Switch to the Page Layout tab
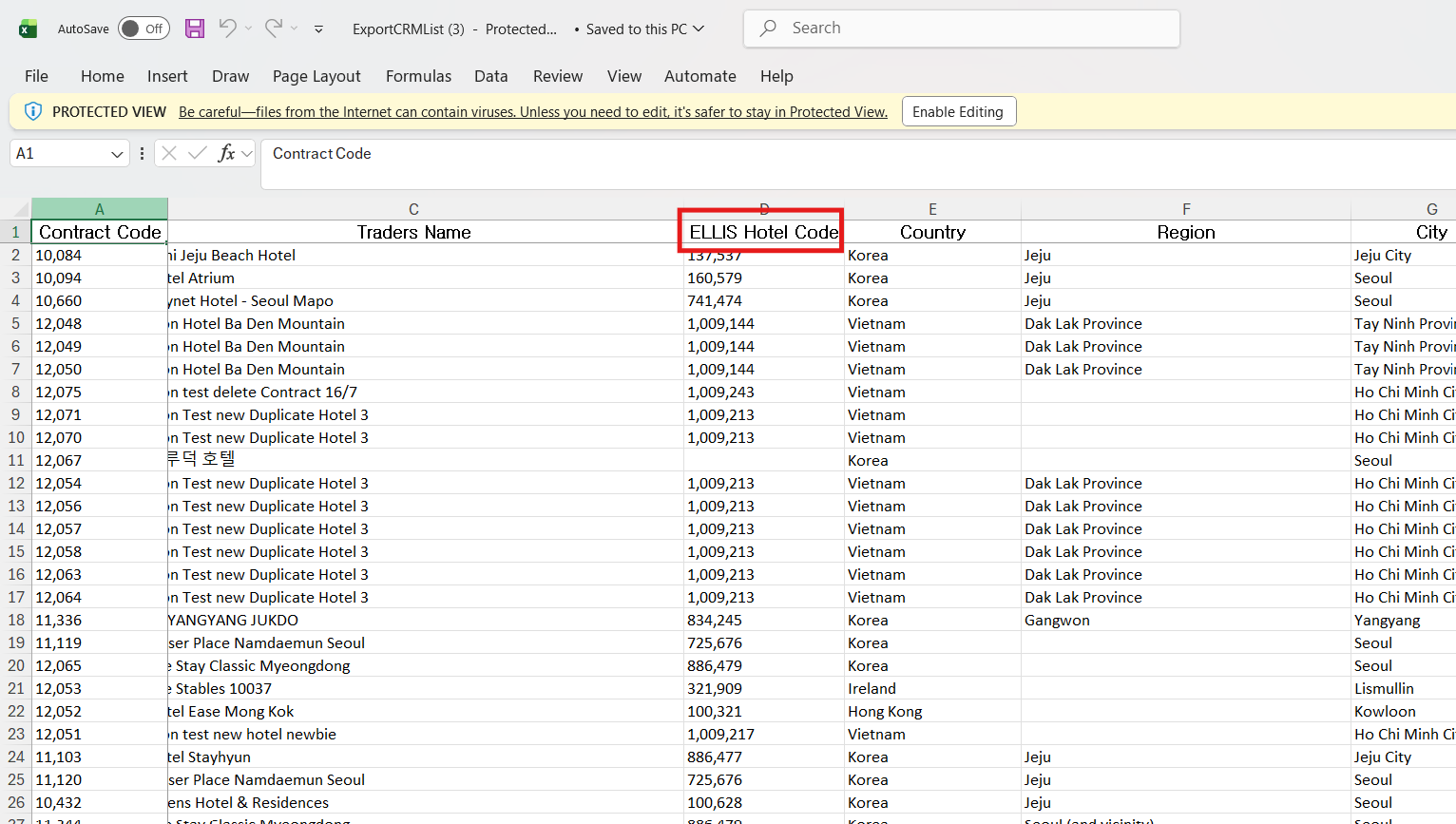The height and width of the screenshot is (824, 1456). 316,76
